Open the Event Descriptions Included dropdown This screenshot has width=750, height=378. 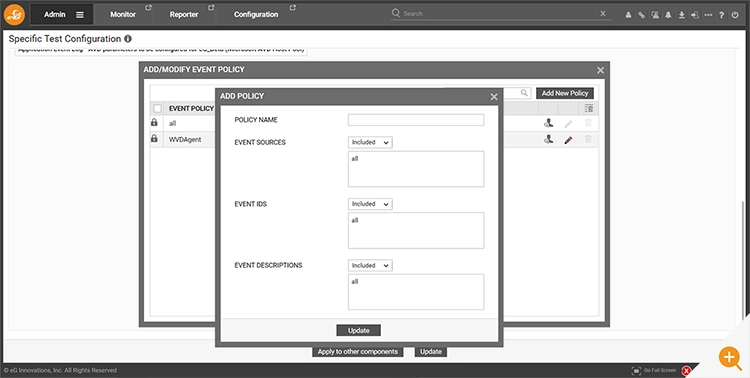(x=370, y=266)
